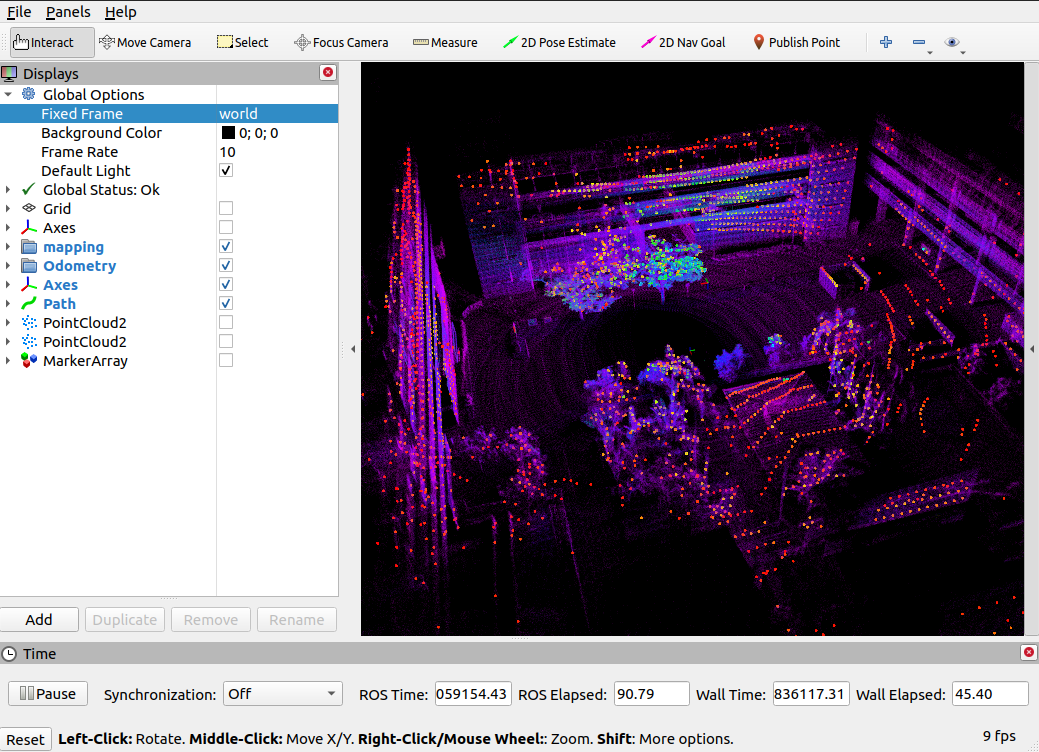Click the Wall Time field

[811, 694]
